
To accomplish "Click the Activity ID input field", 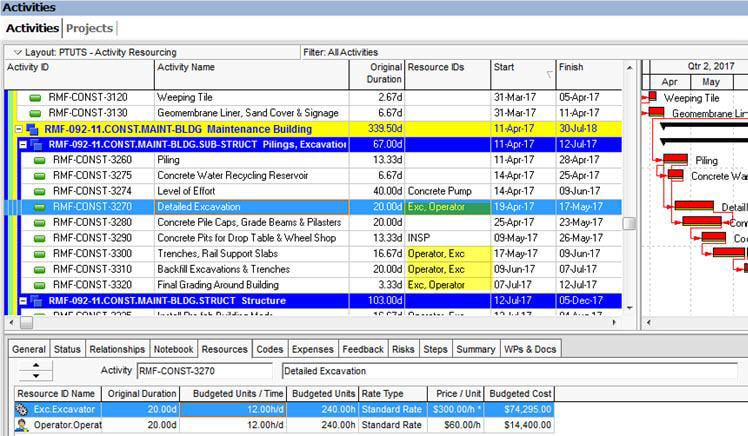I will pyautogui.click(x=206, y=371).
